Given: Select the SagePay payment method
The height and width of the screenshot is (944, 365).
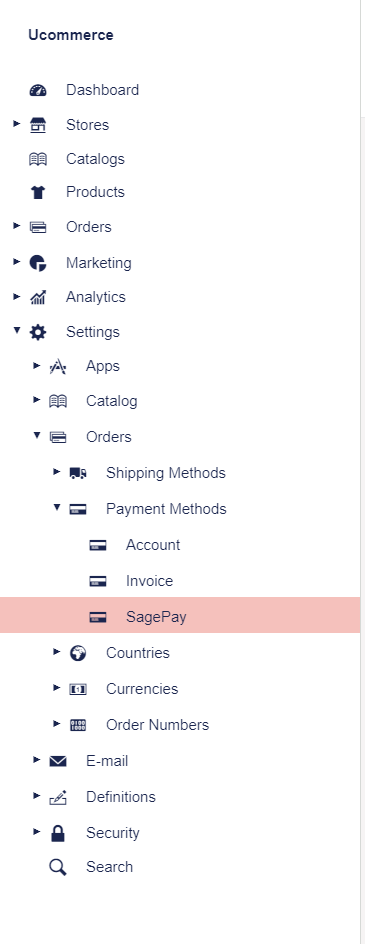Looking at the screenshot, I should pyautogui.click(x=180, y=615).
